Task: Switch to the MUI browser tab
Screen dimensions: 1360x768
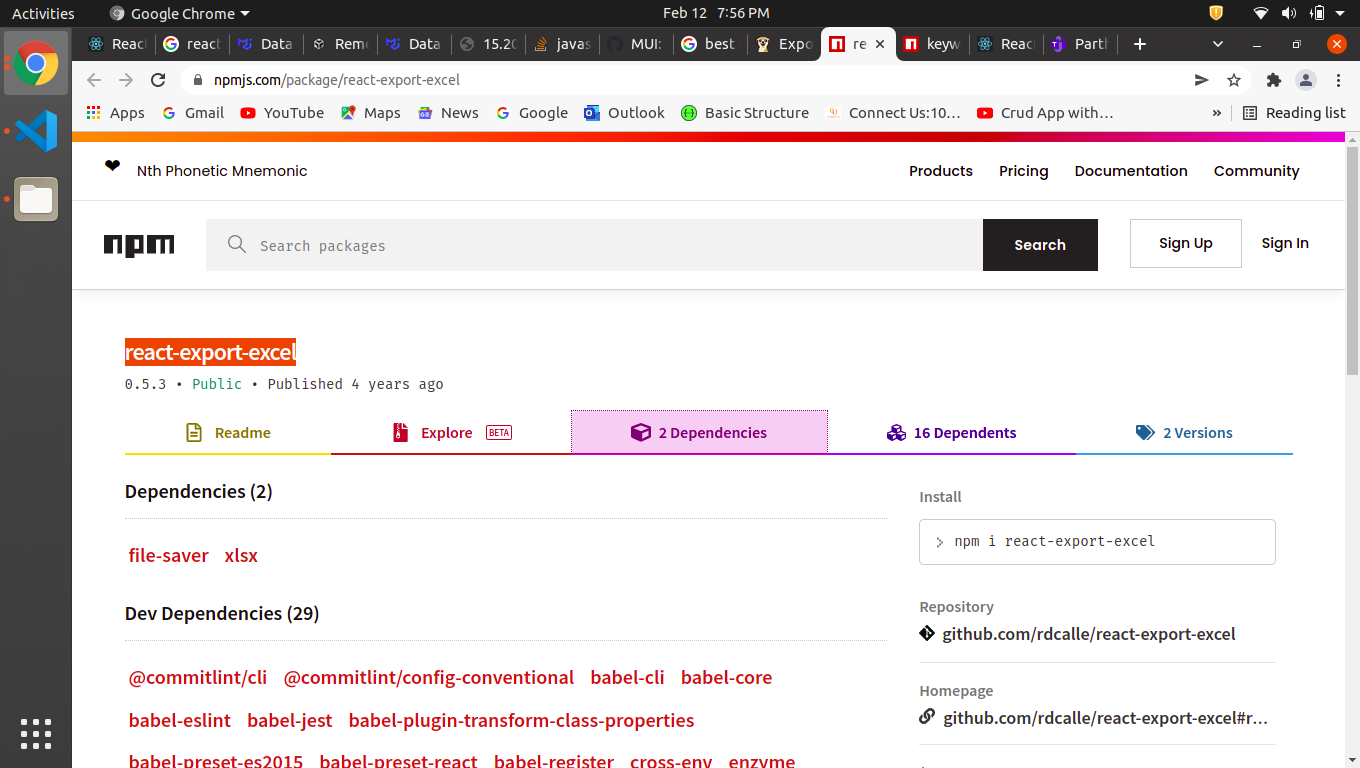Action: coord(635,44)
